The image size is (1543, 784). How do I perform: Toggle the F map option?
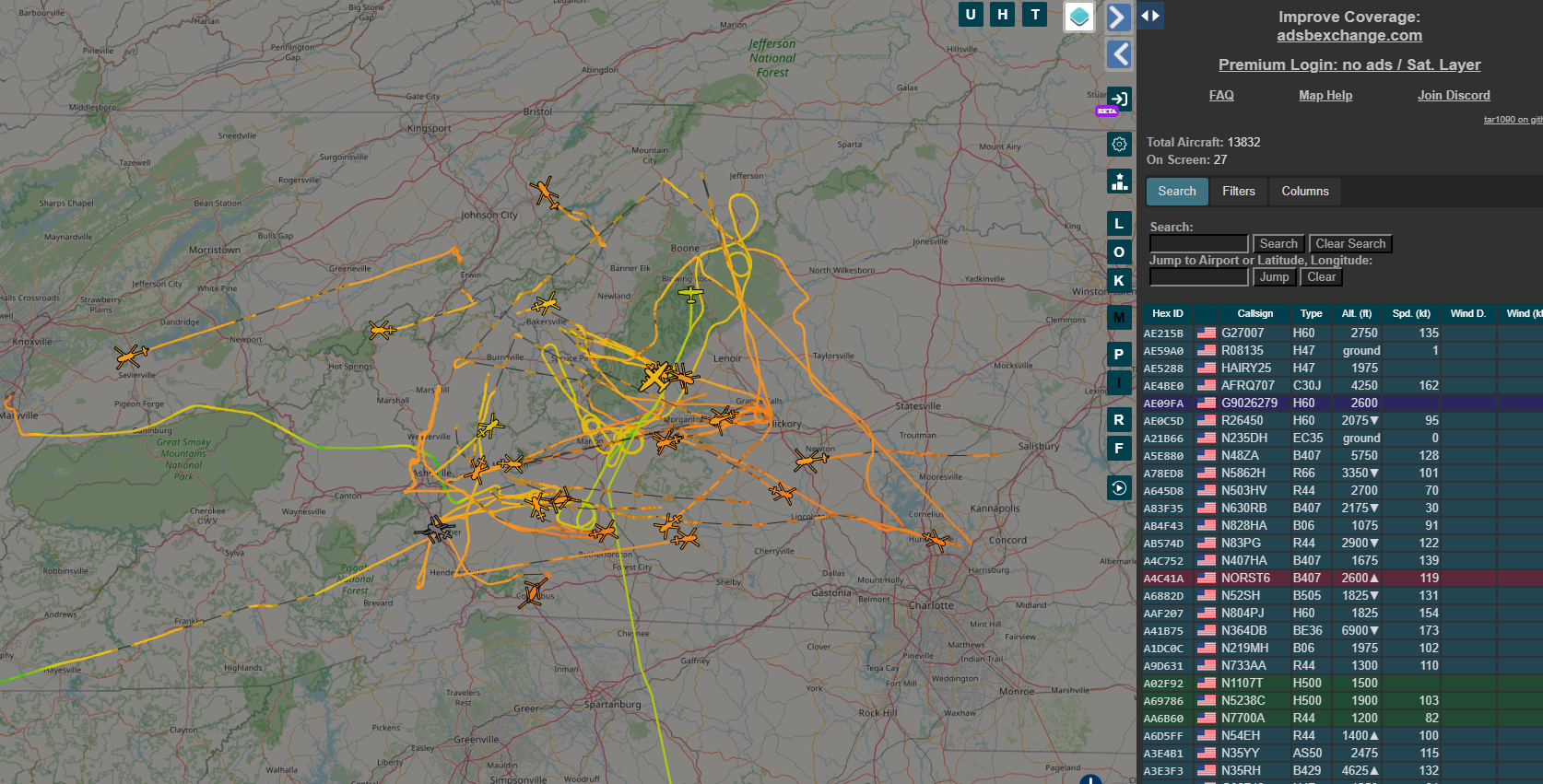click(x=1119, y=448)
